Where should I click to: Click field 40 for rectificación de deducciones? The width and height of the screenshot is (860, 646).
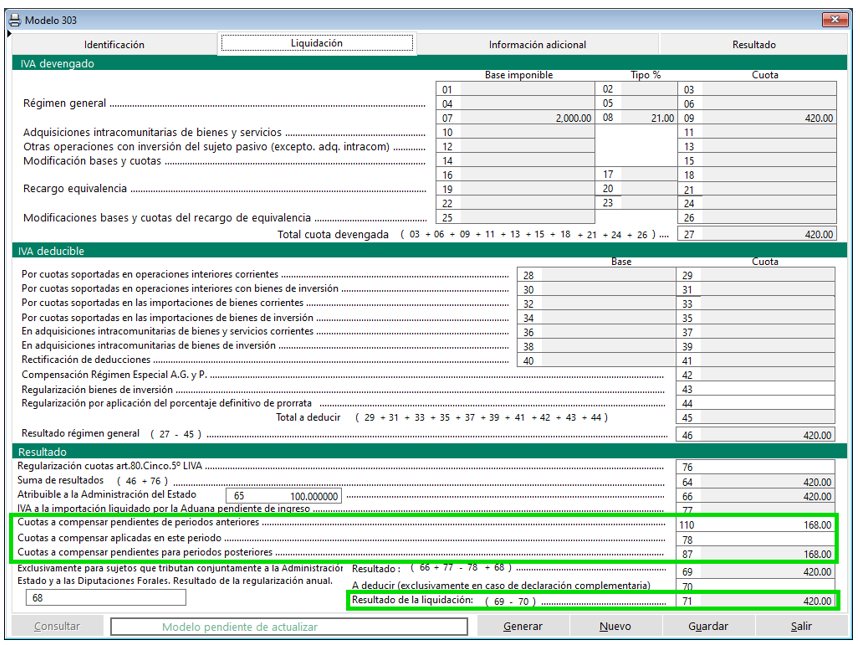coord(596,361)
